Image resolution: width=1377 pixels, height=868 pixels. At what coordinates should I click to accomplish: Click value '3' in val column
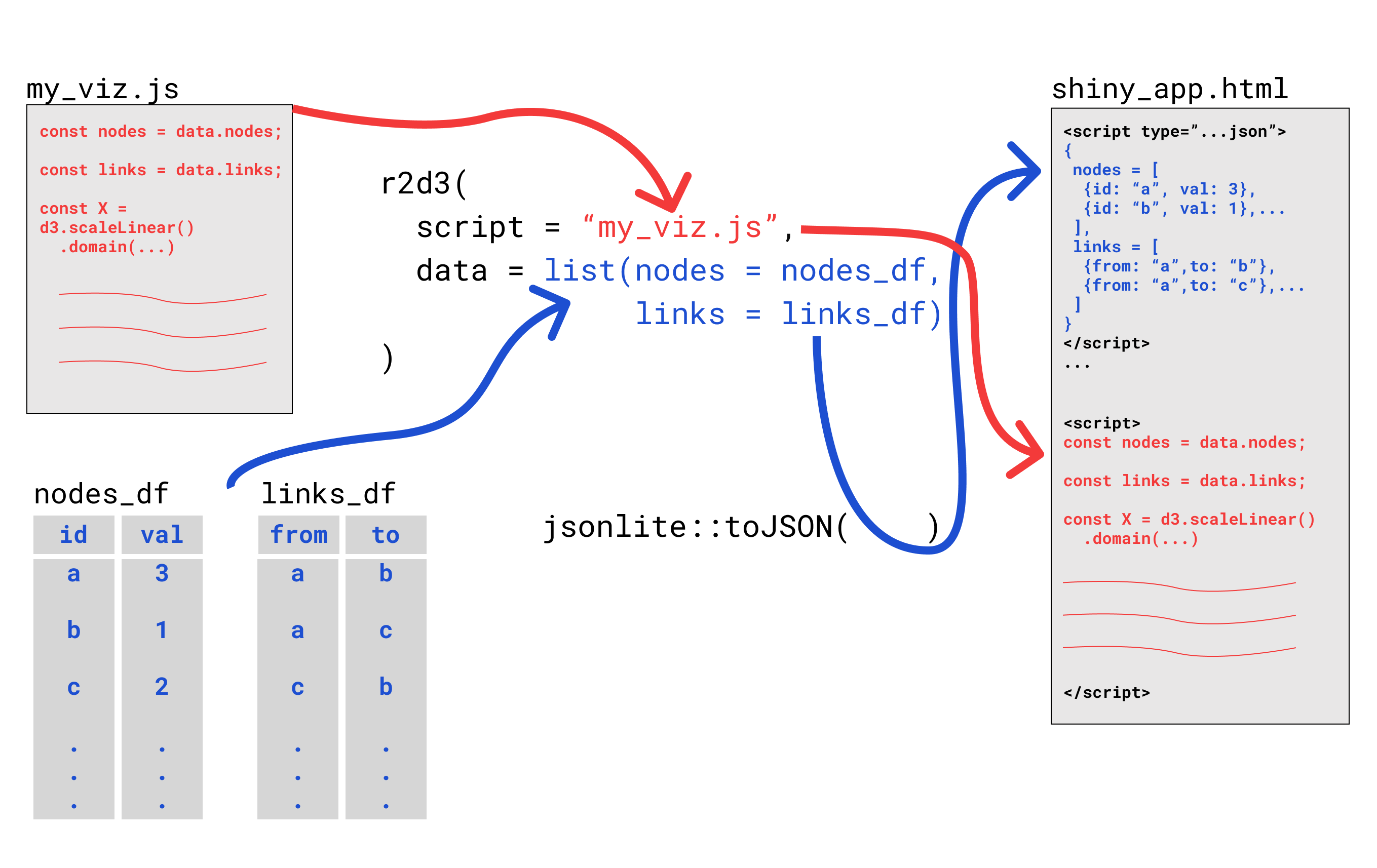click(x=162, y=573)
